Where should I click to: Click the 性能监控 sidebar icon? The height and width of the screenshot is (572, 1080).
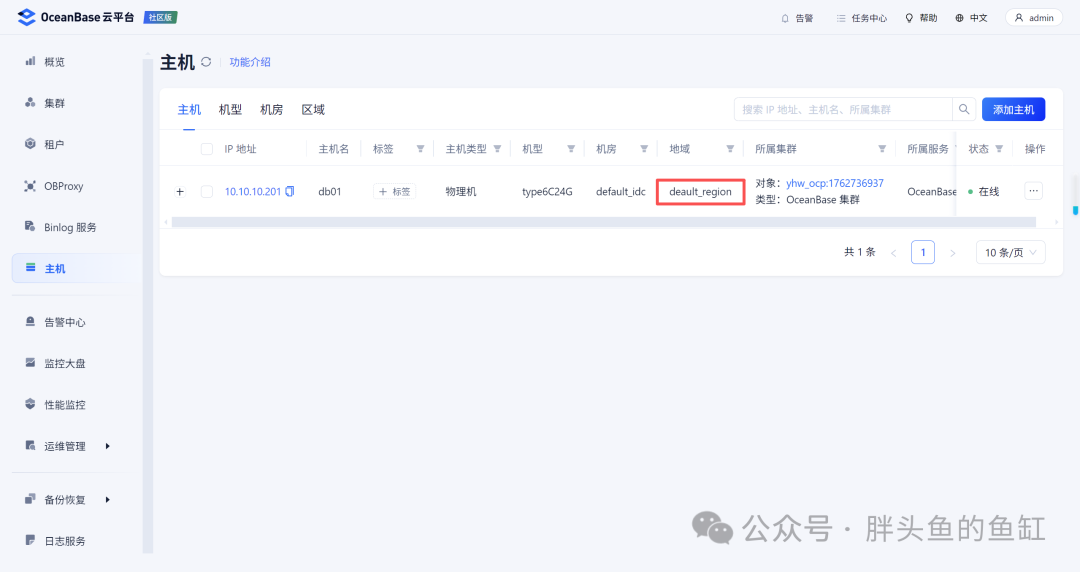point(30,404)
